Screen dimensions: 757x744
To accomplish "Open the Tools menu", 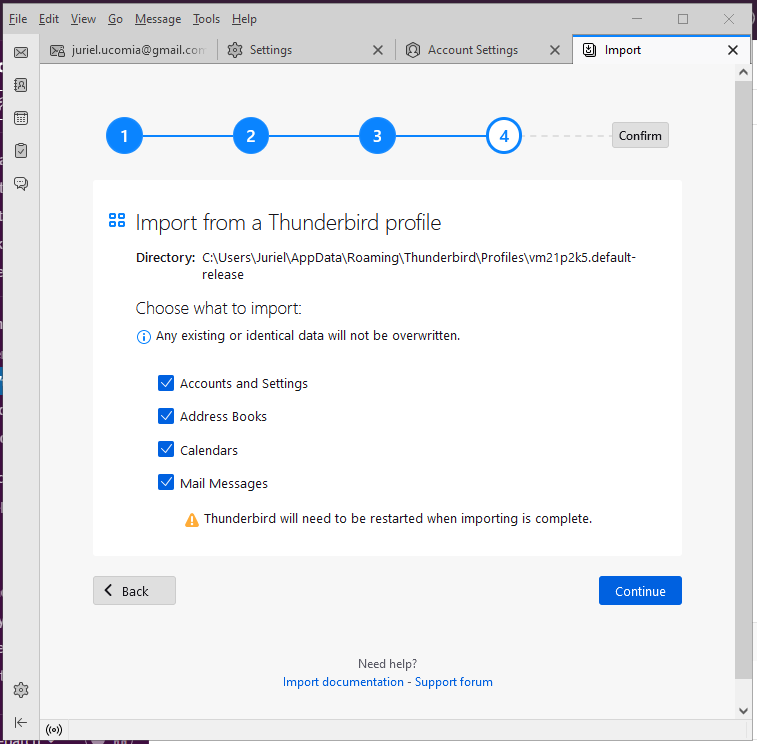I will tap(206, 19).
